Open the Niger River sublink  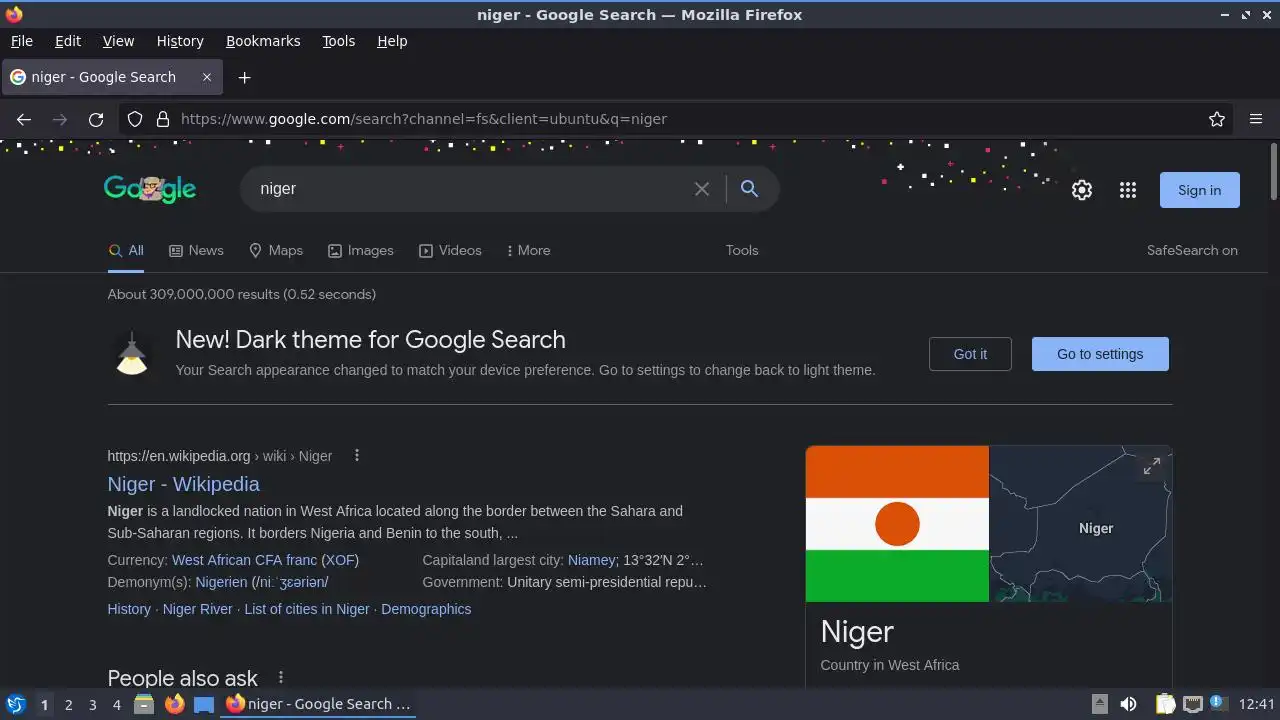197,609
